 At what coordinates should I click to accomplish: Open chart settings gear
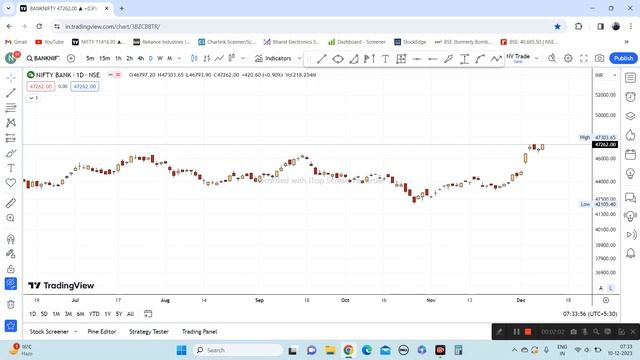568,58
